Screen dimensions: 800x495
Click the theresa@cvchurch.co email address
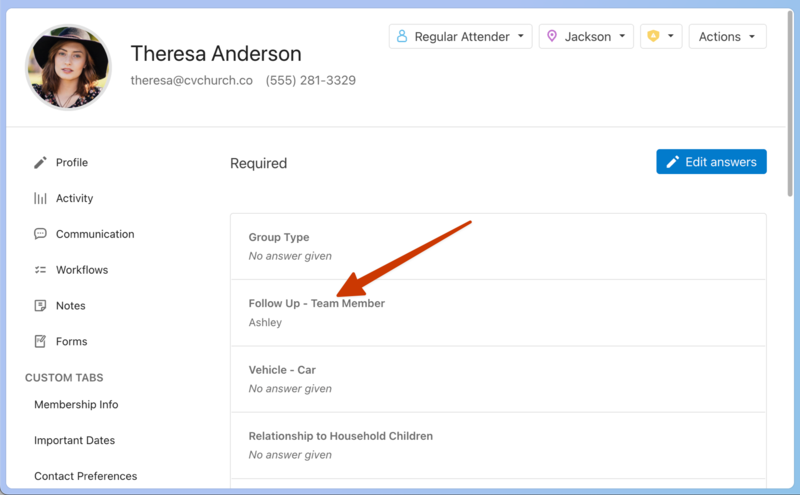pyautogui.click(x=191, y=80)
